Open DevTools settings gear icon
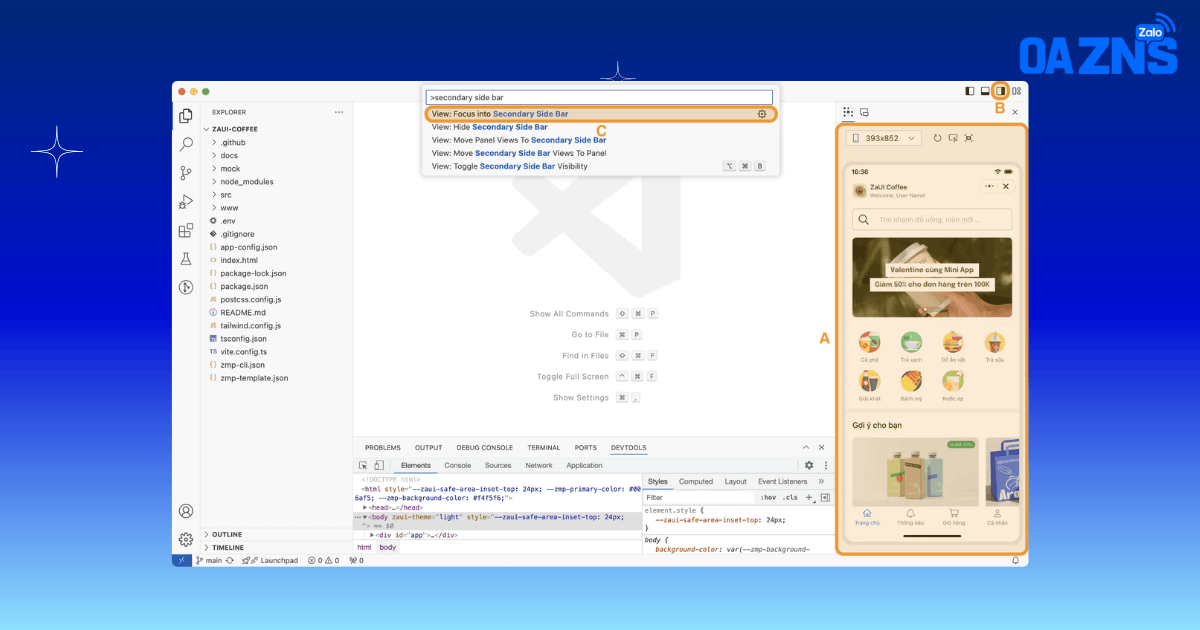The image size is (1200, 630). 809,465
